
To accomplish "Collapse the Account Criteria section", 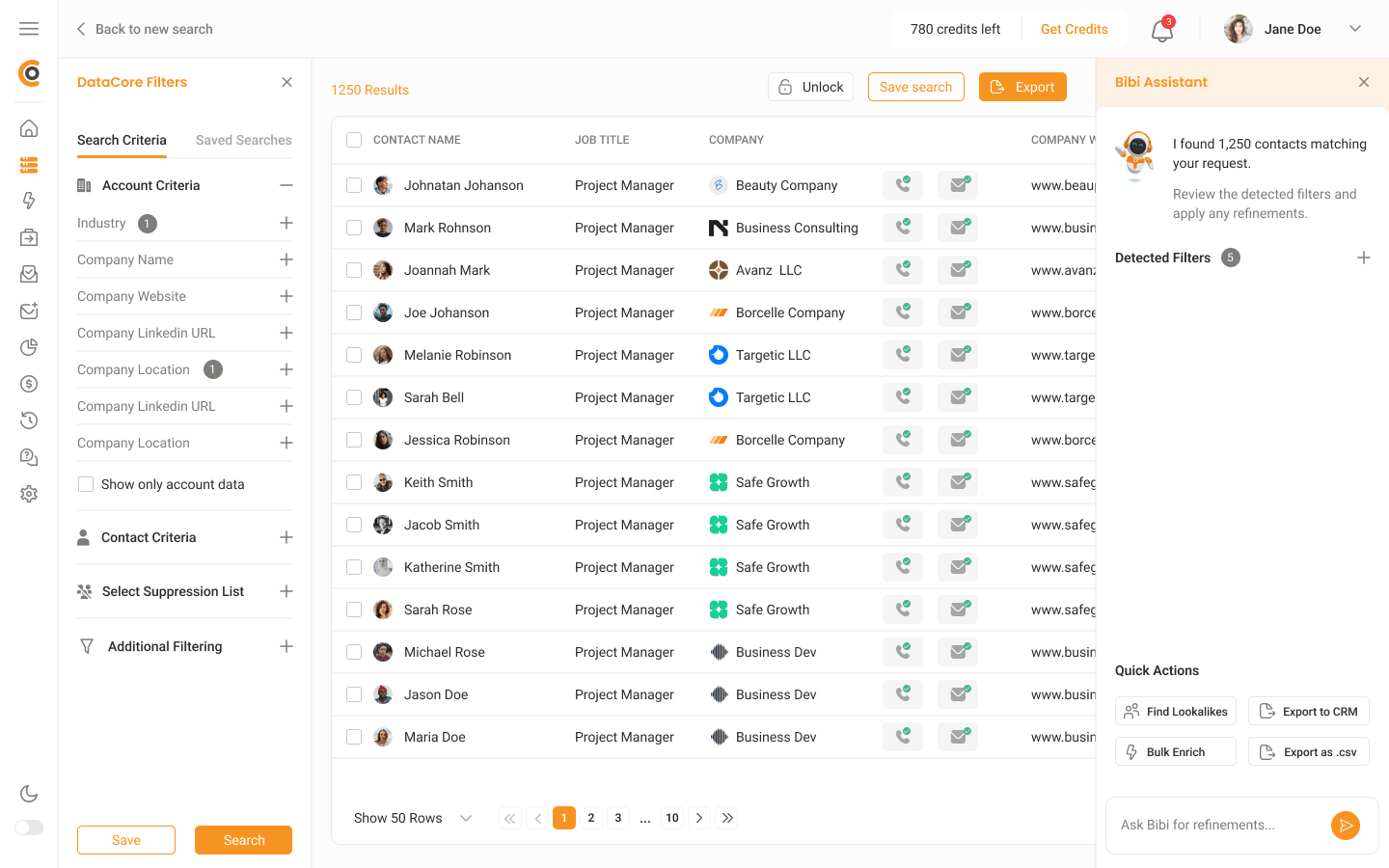I will coord(286,185).
